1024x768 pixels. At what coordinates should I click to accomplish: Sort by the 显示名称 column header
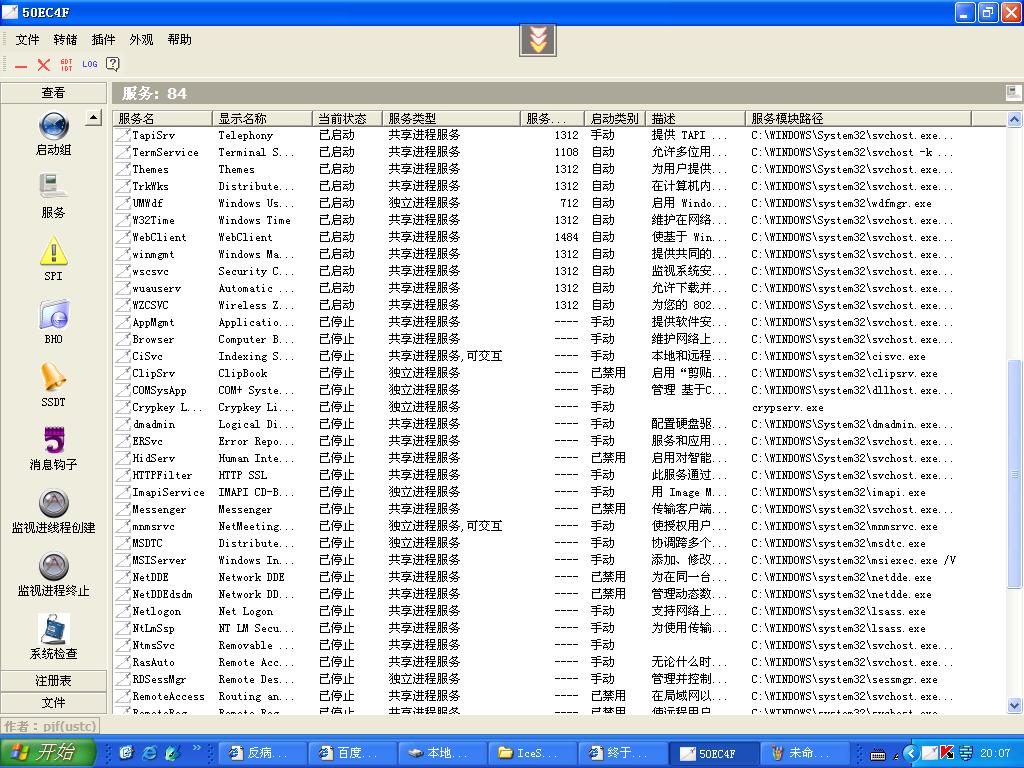coord(262,118)
